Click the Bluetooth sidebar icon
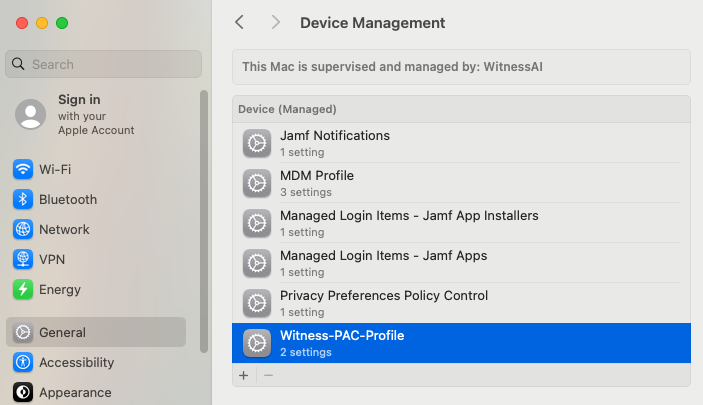 coord(23,200)
